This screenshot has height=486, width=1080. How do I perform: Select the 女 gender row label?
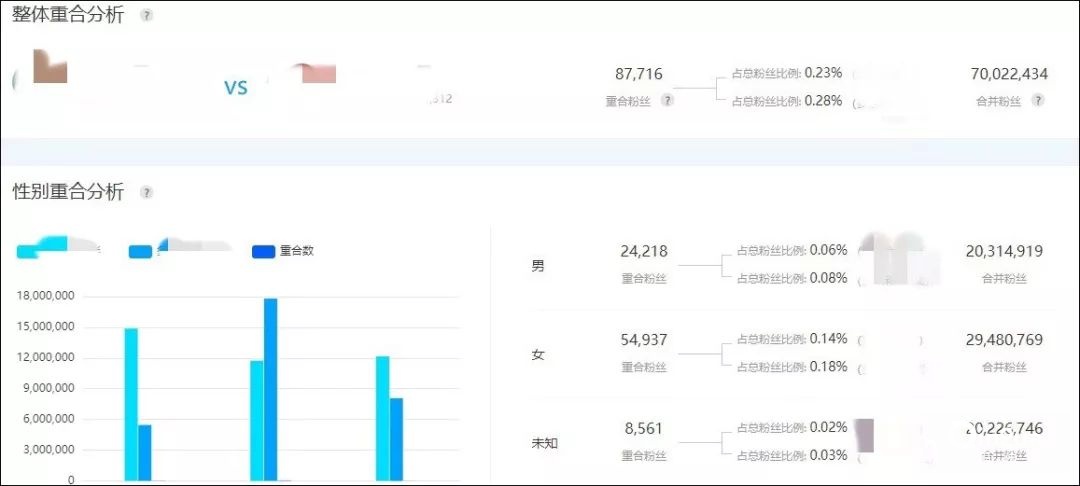click(538, 355)
